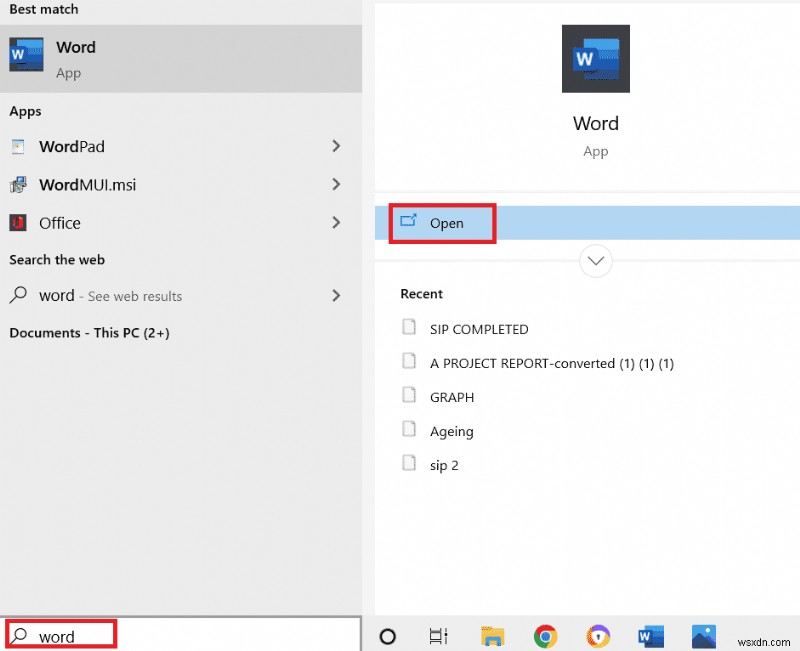Launch Google Chrome from the taskbar

coord(545,636)
